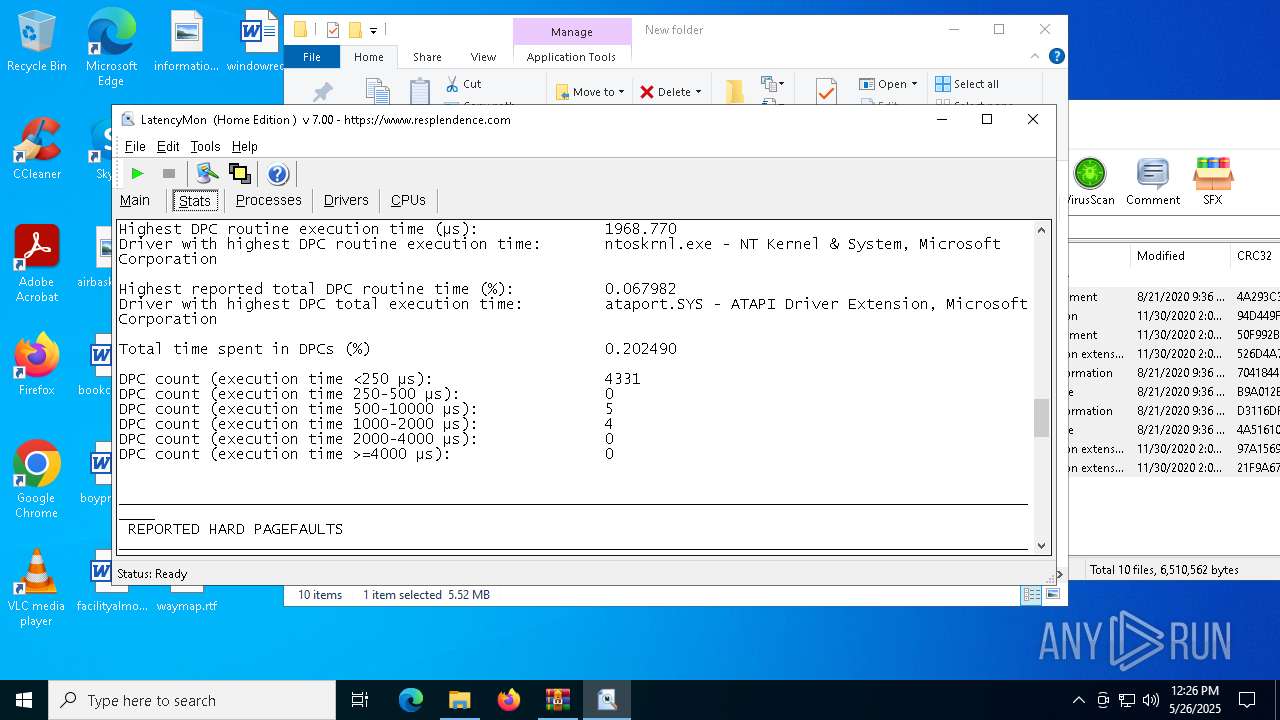Viewport: 1280px width, 720px height.
Task: Open the volume icon in system tray
Action: tap(1151, 700)
